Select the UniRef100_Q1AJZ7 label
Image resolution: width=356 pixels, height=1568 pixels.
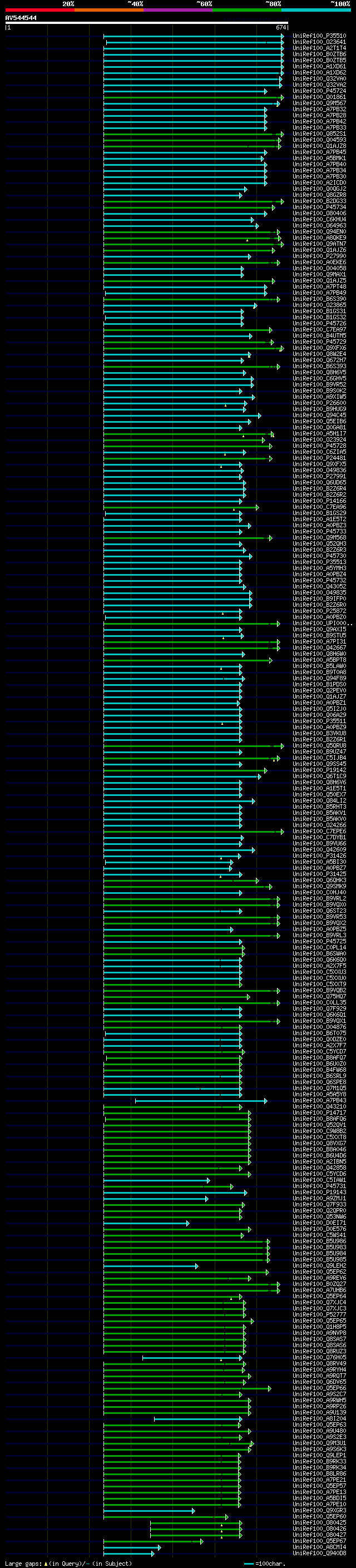click(319, 697)
